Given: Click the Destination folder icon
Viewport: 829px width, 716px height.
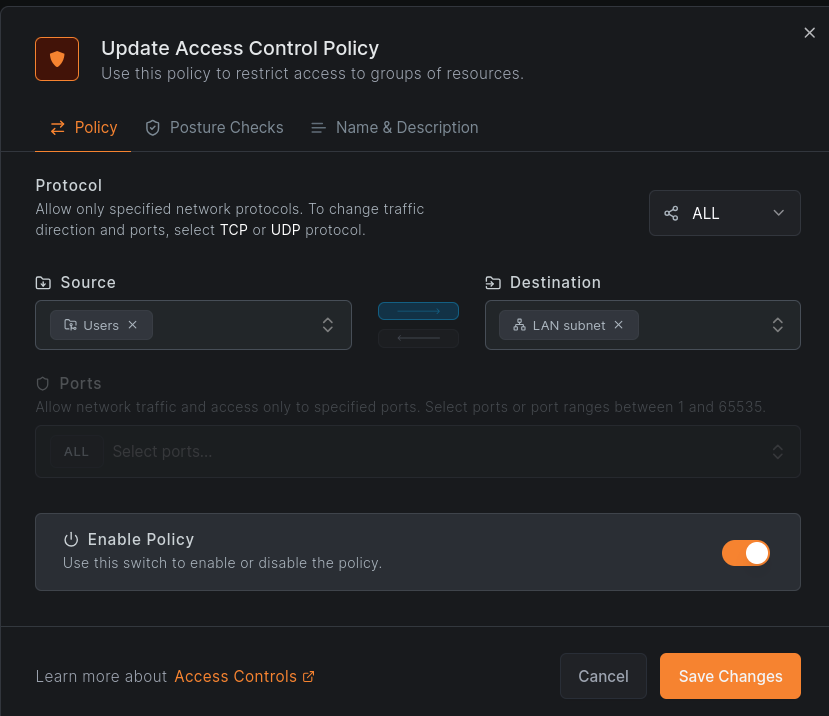Looking at the screenshot, I should (493, 283).
